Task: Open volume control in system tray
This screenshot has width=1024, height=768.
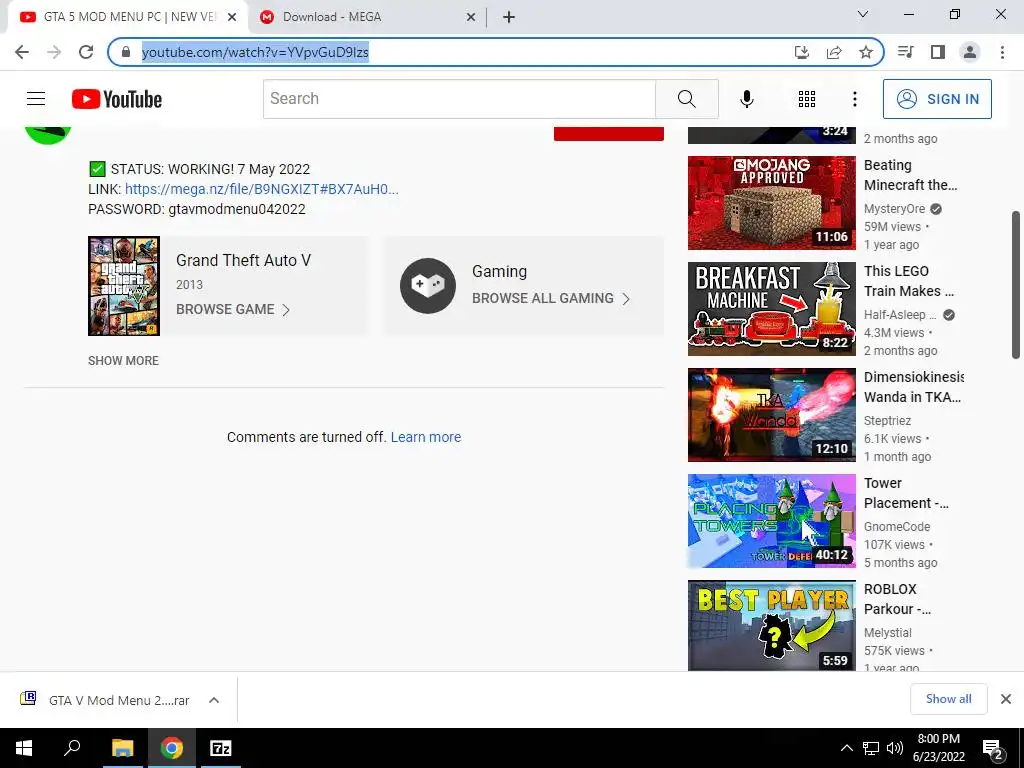Action: tap(895, 748)
